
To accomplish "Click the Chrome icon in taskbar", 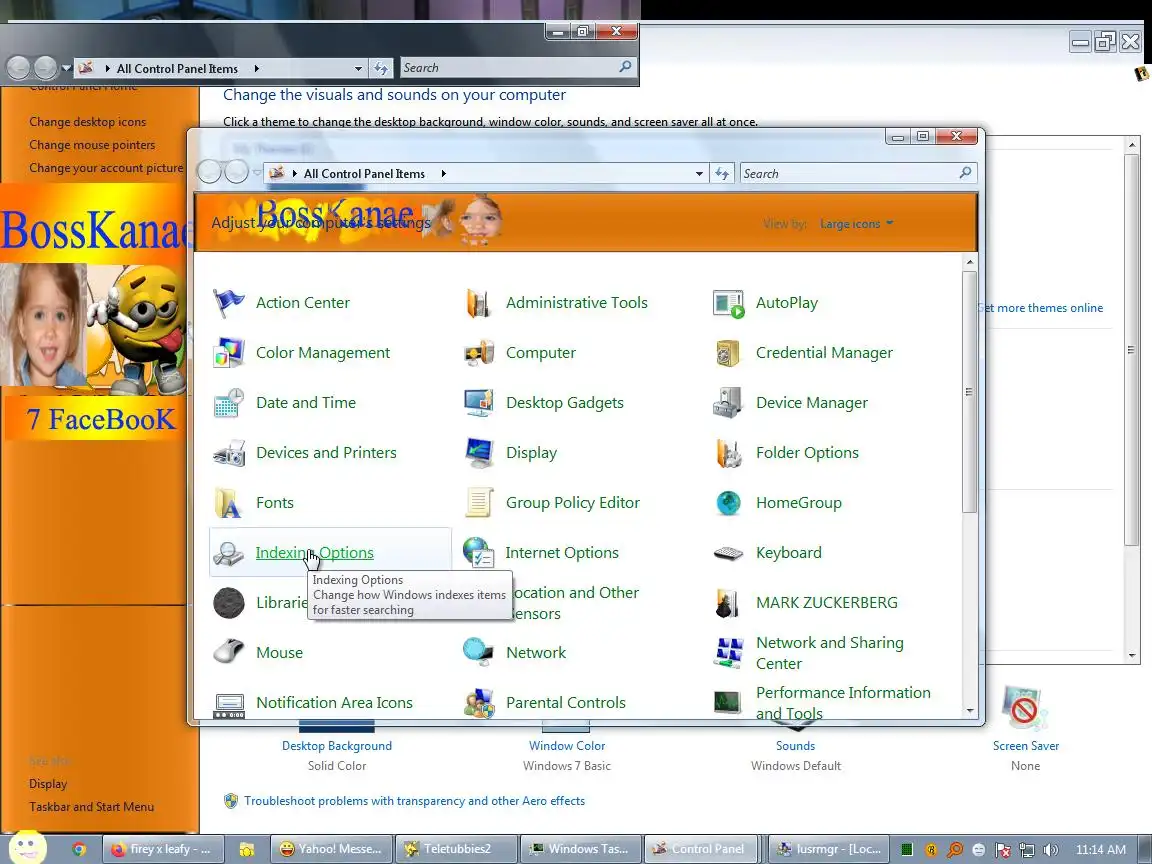I will pos(79,850).
